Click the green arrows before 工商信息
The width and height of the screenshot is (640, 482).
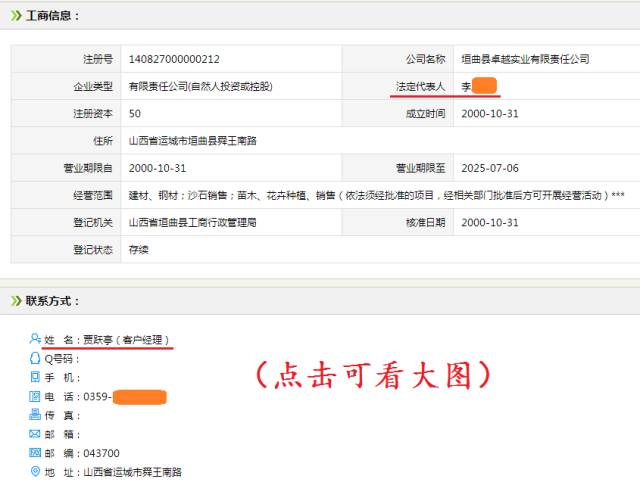(17, 16)
